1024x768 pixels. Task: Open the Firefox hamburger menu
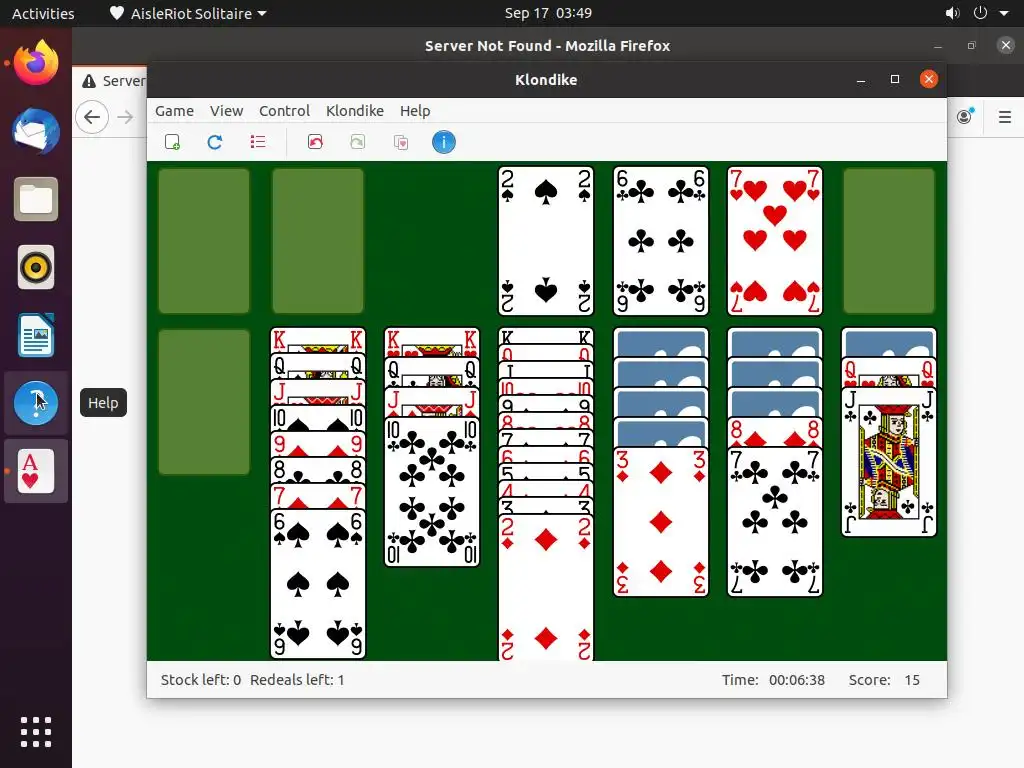coord(1005,117)
